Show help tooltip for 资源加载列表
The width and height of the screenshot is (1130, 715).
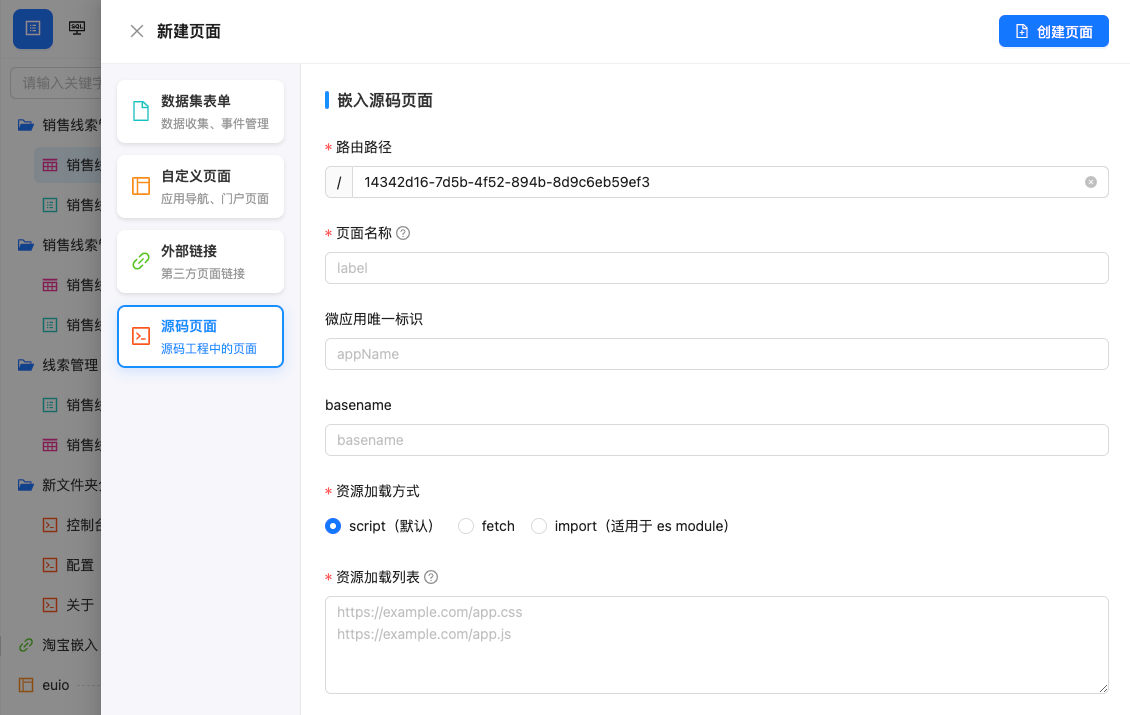(431, 577)
